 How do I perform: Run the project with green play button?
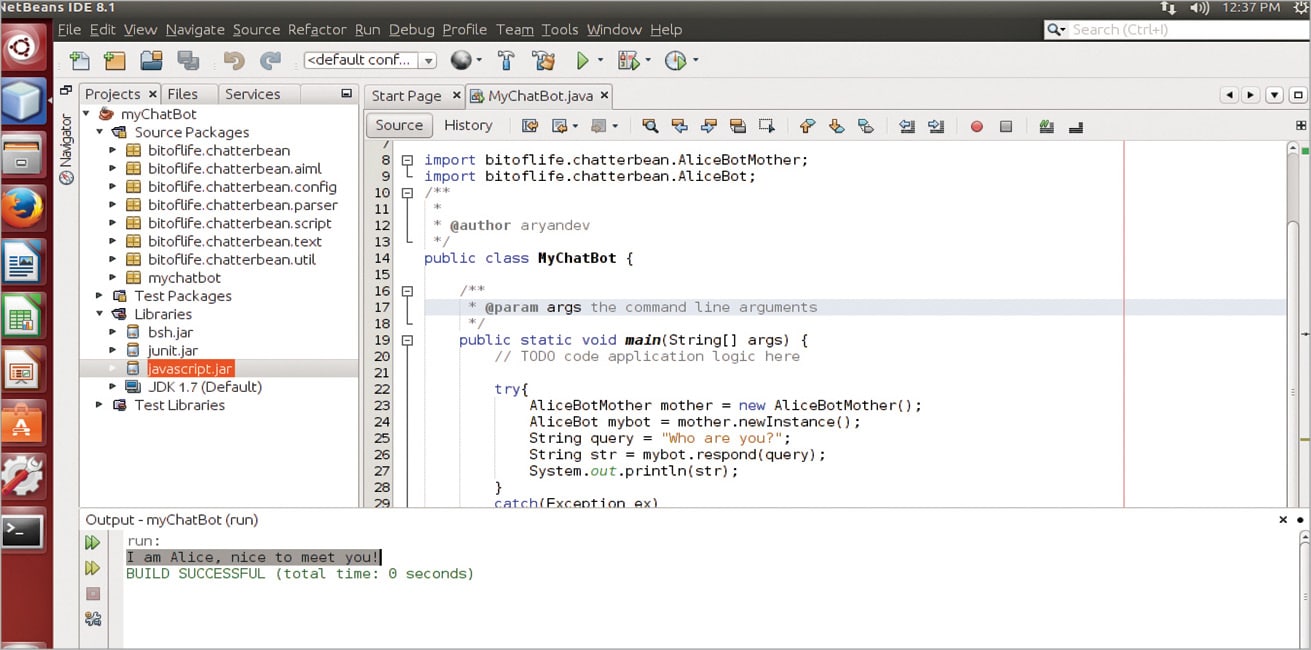pyautogui.click(x=582, y=61)
